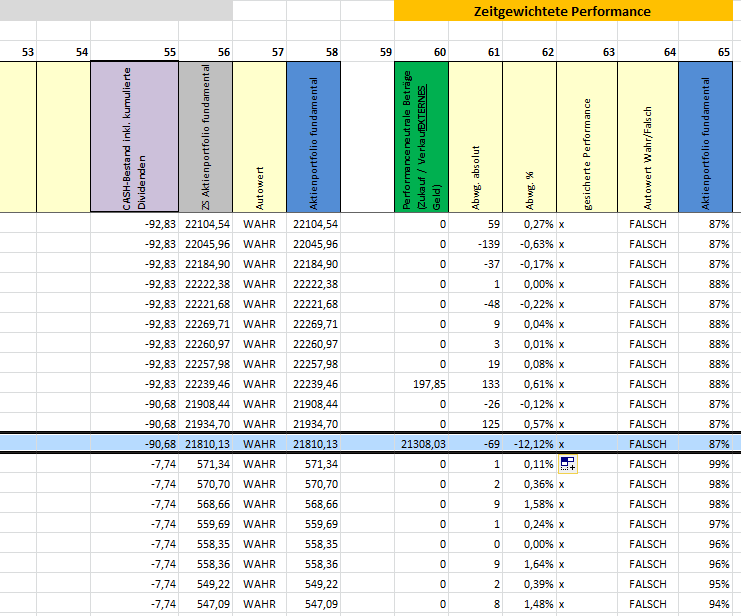Click the 99% cell in column 65
Image resolution: width=741 pixels, height=616 pixels.
tap(706, 464)
